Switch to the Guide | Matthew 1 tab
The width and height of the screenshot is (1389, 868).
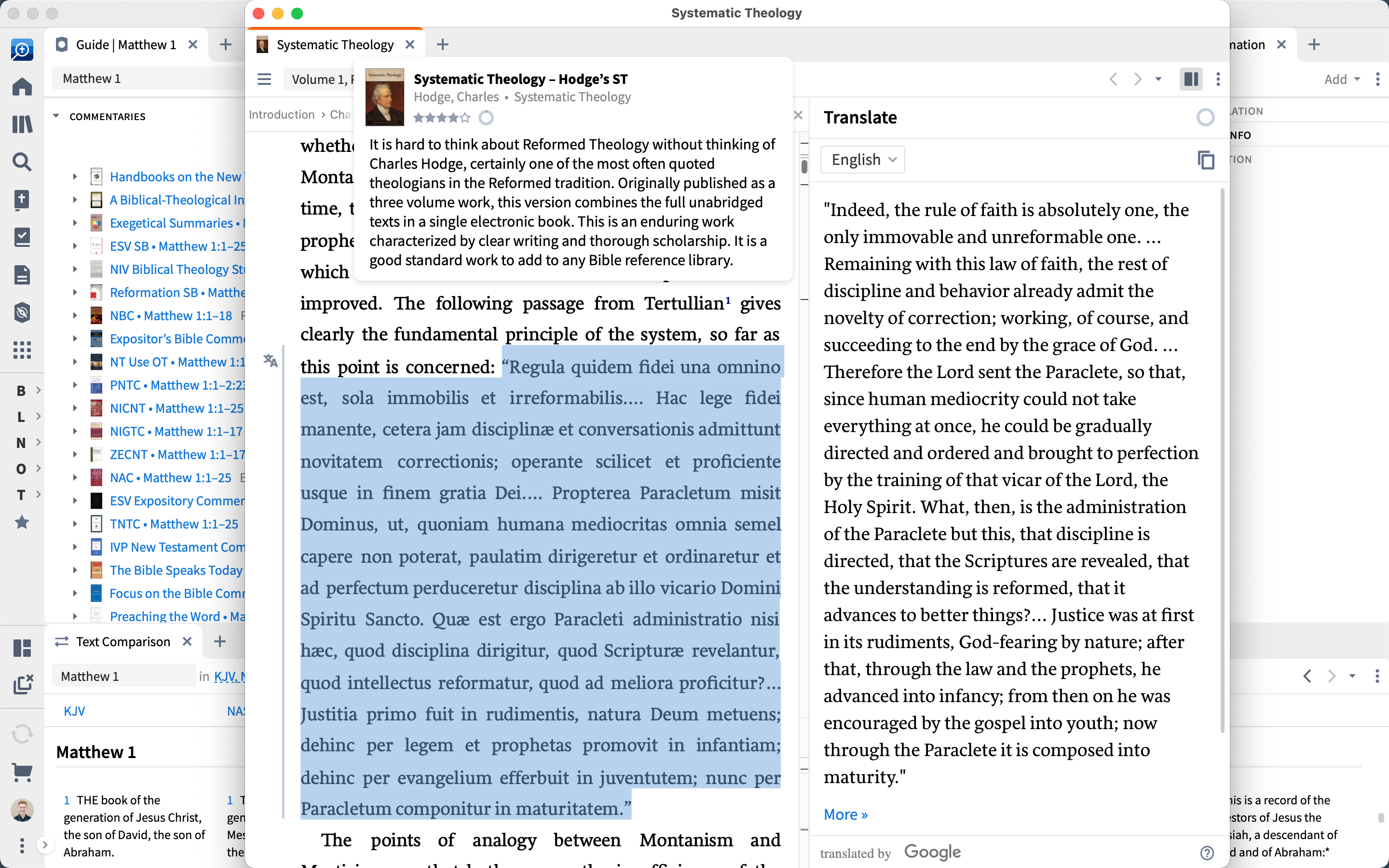coord(126,45)
